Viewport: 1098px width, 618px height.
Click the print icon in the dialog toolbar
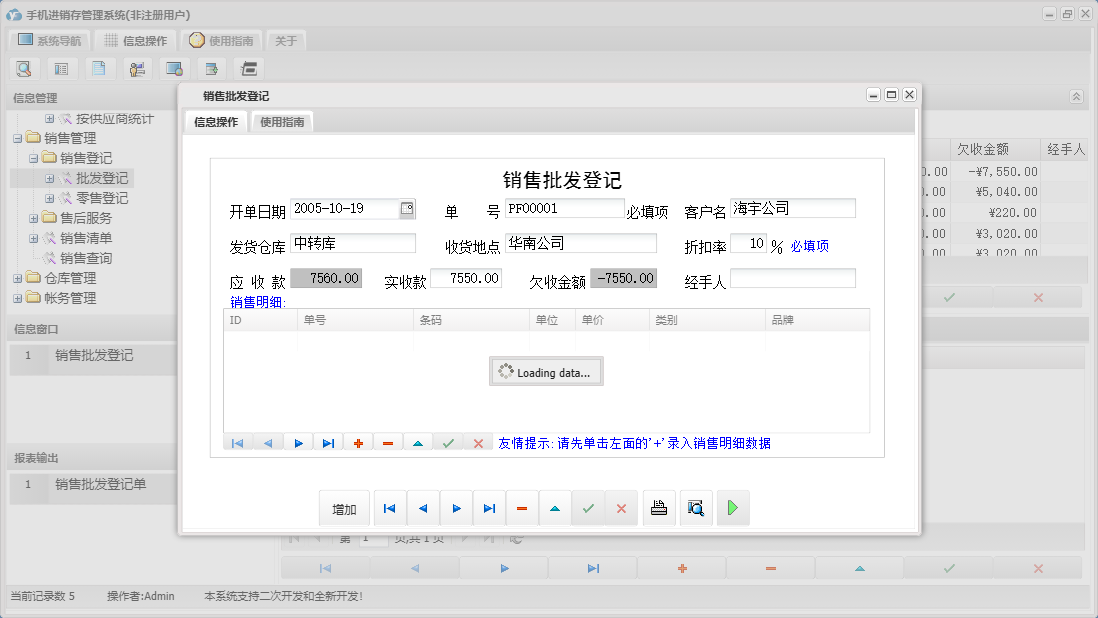pos(659,508)
